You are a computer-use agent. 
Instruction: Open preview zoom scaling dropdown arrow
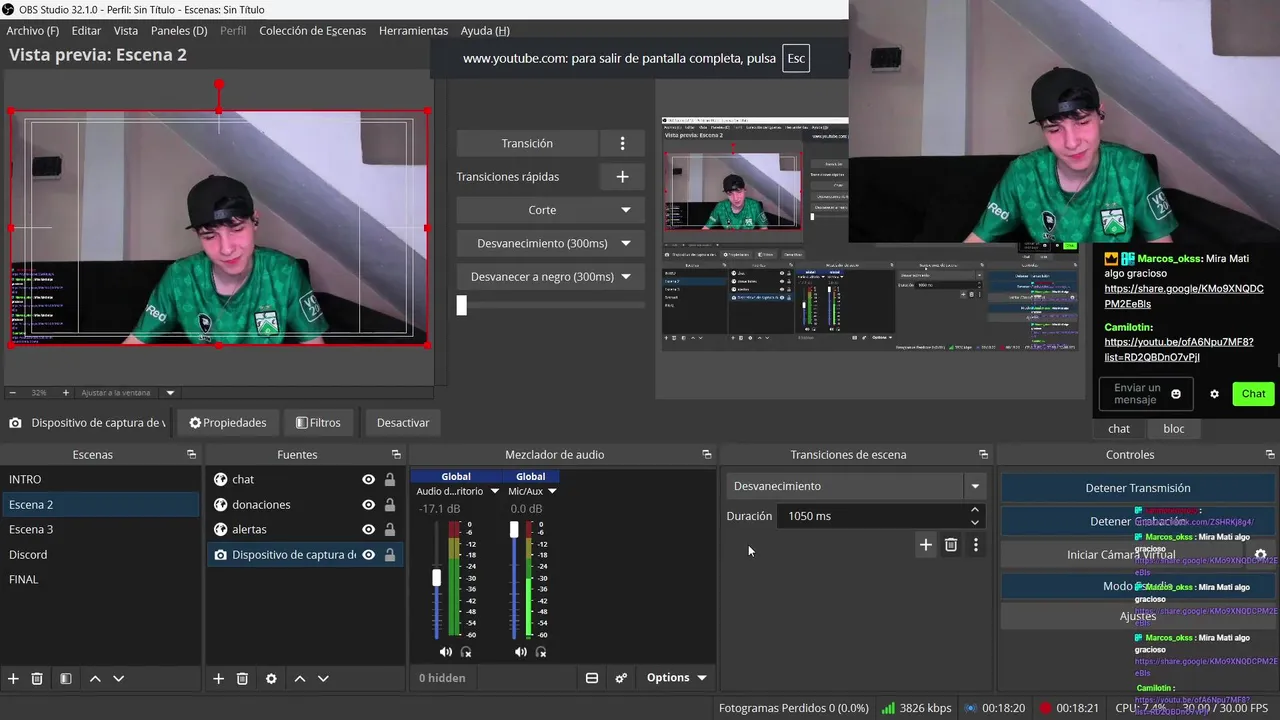(x=170, y=393)
